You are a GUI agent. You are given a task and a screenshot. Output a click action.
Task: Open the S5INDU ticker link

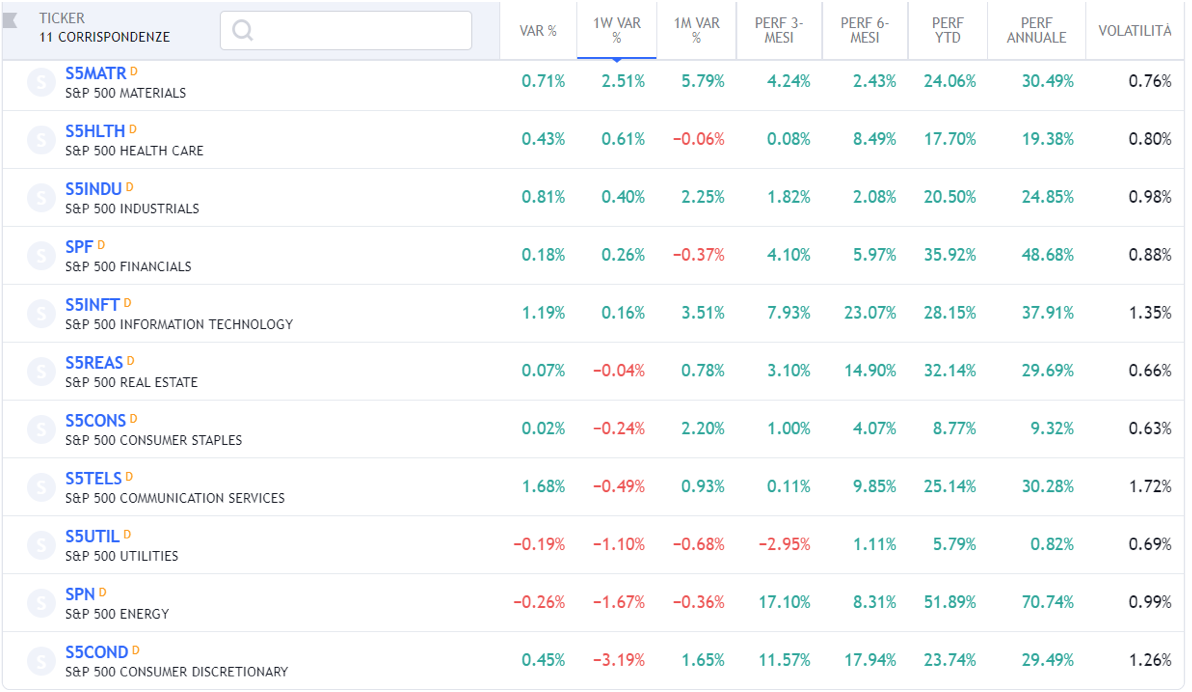pos(93,189)
